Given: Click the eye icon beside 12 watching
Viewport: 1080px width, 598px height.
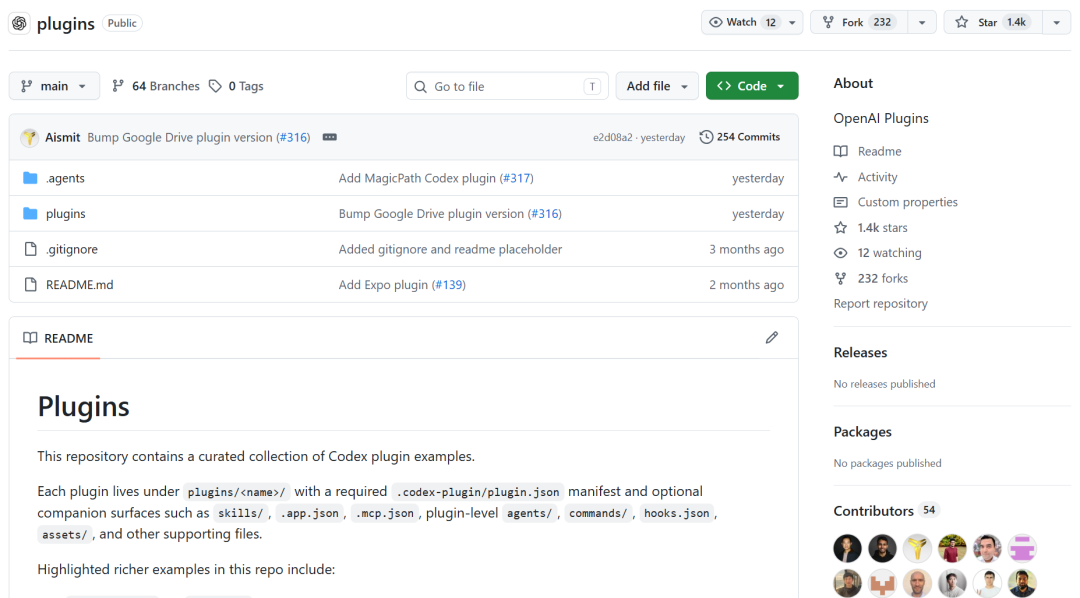Looking at the screenshot, I should pos(840,253).
